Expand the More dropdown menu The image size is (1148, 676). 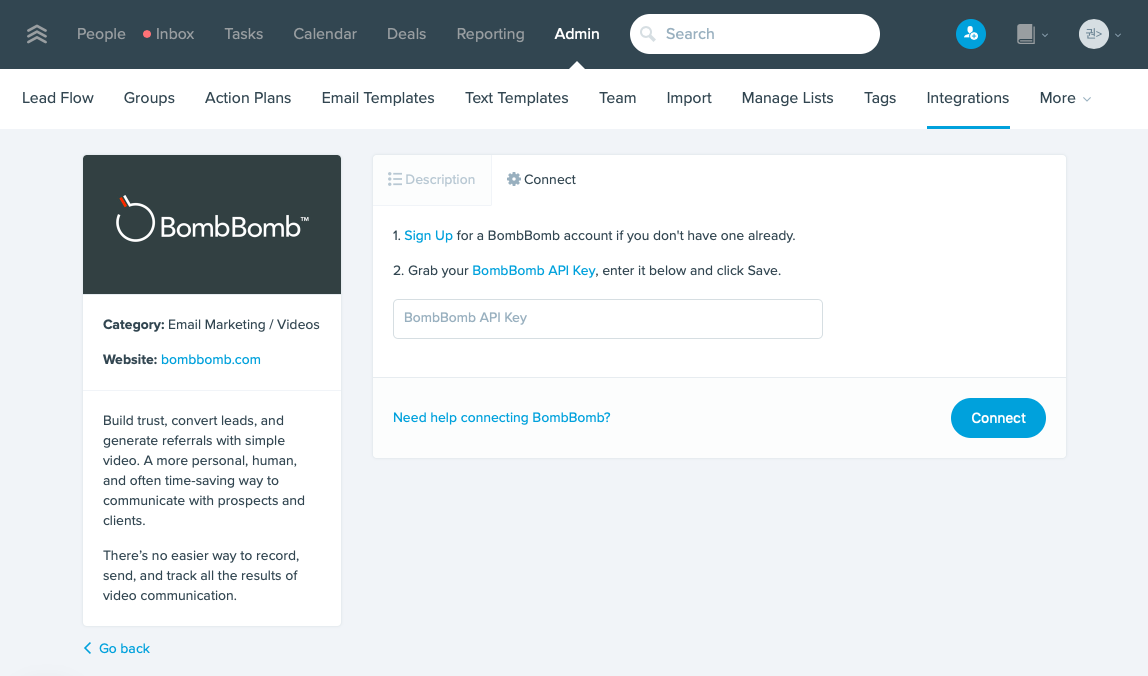coord(1065,98)
